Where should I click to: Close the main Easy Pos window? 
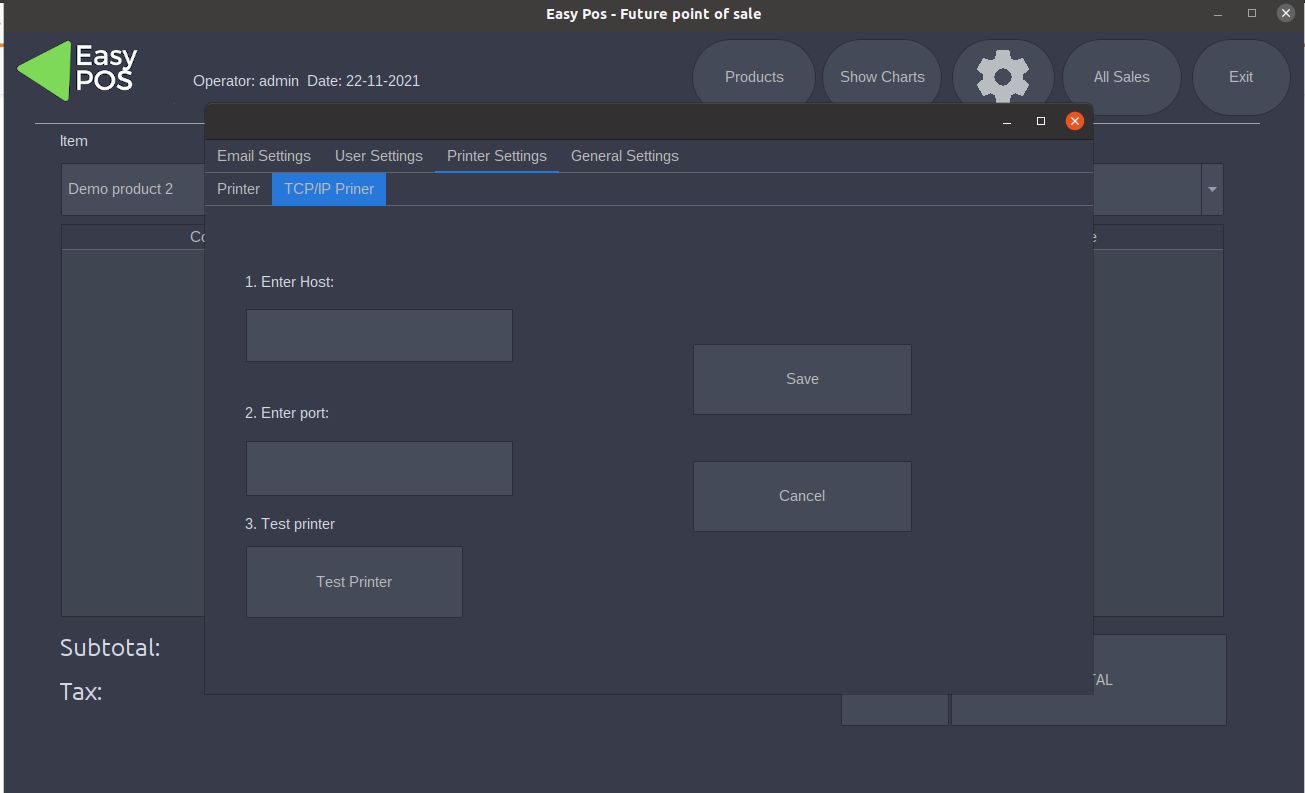point(1286,13)
